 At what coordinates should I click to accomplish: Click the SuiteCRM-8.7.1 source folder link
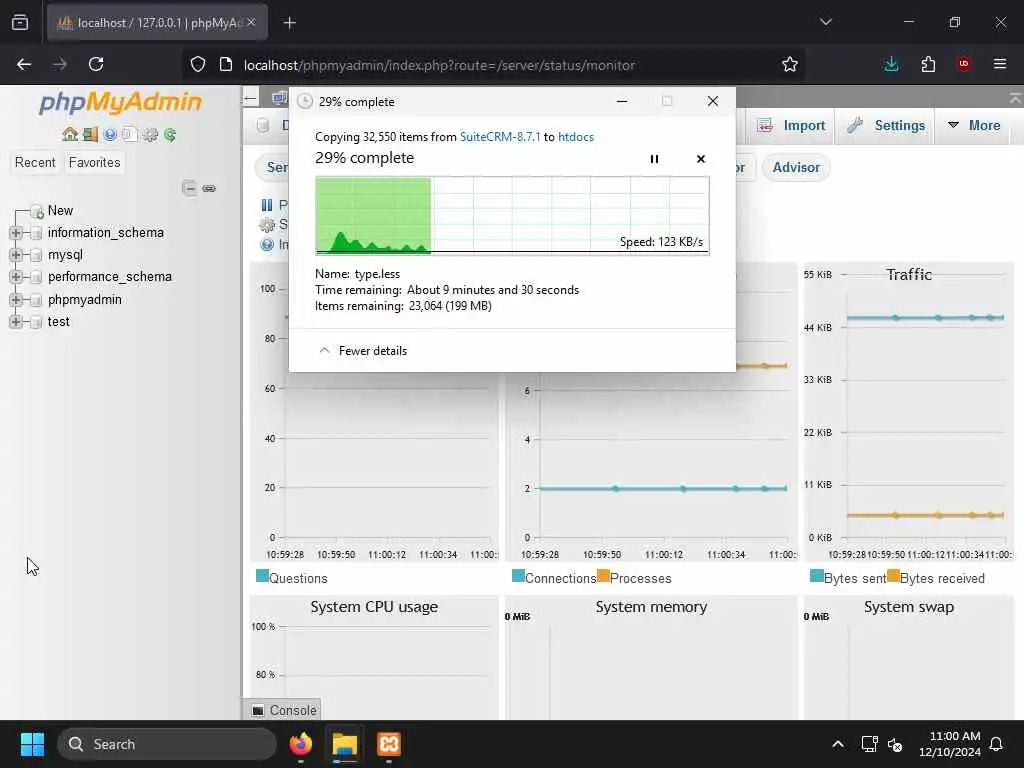(500, 136)
